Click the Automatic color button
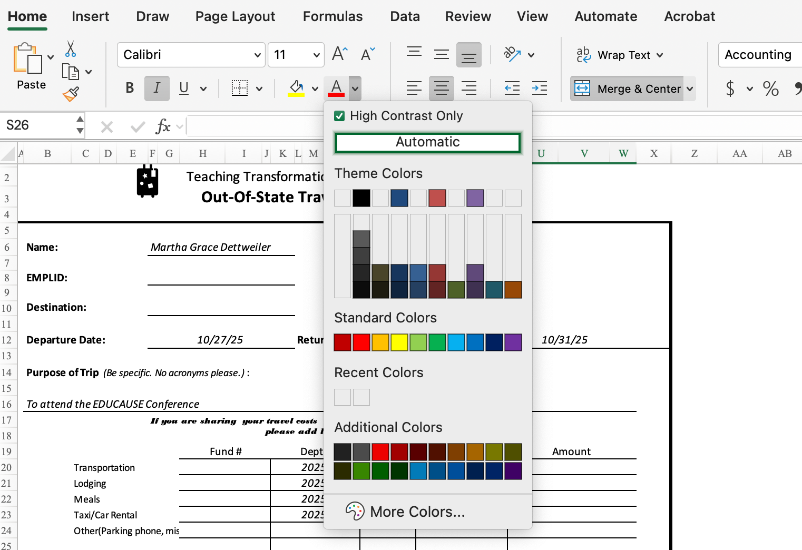Screen dimensions: 802x550 point(428,142)
